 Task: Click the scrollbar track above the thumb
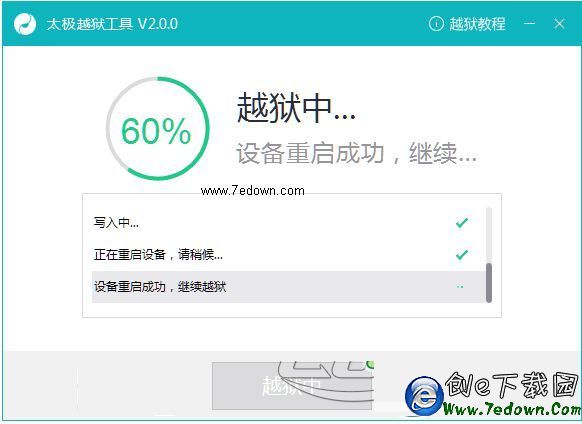[489, 235]
